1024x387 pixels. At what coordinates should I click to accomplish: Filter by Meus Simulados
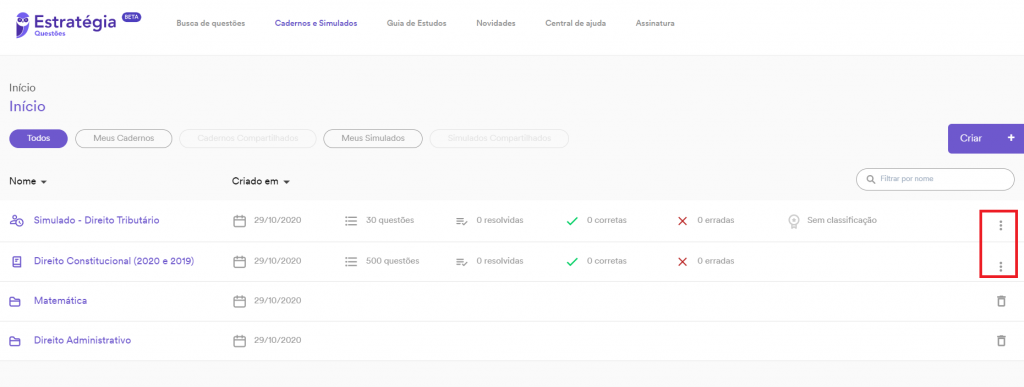click(373, 138)
